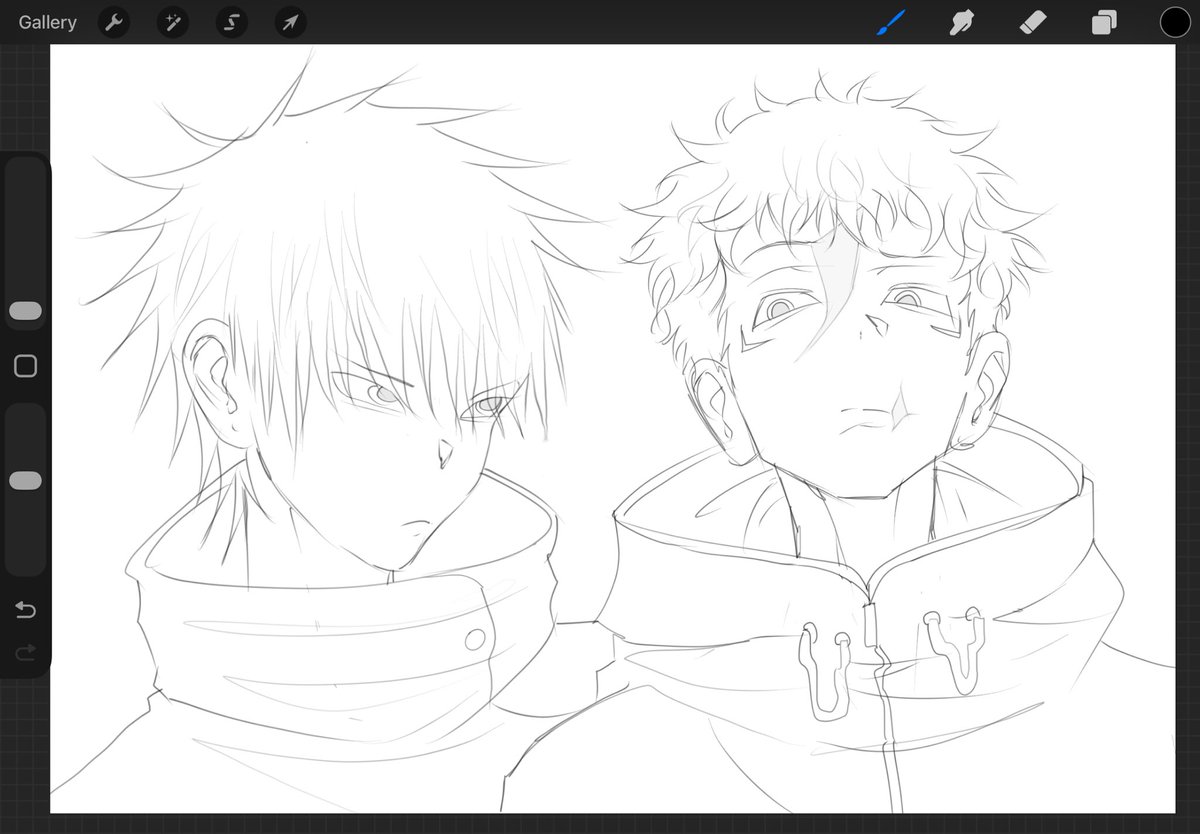Open the Layers panel
The width and height of the screenshot is (1200, 834).
click(1103, 22)
